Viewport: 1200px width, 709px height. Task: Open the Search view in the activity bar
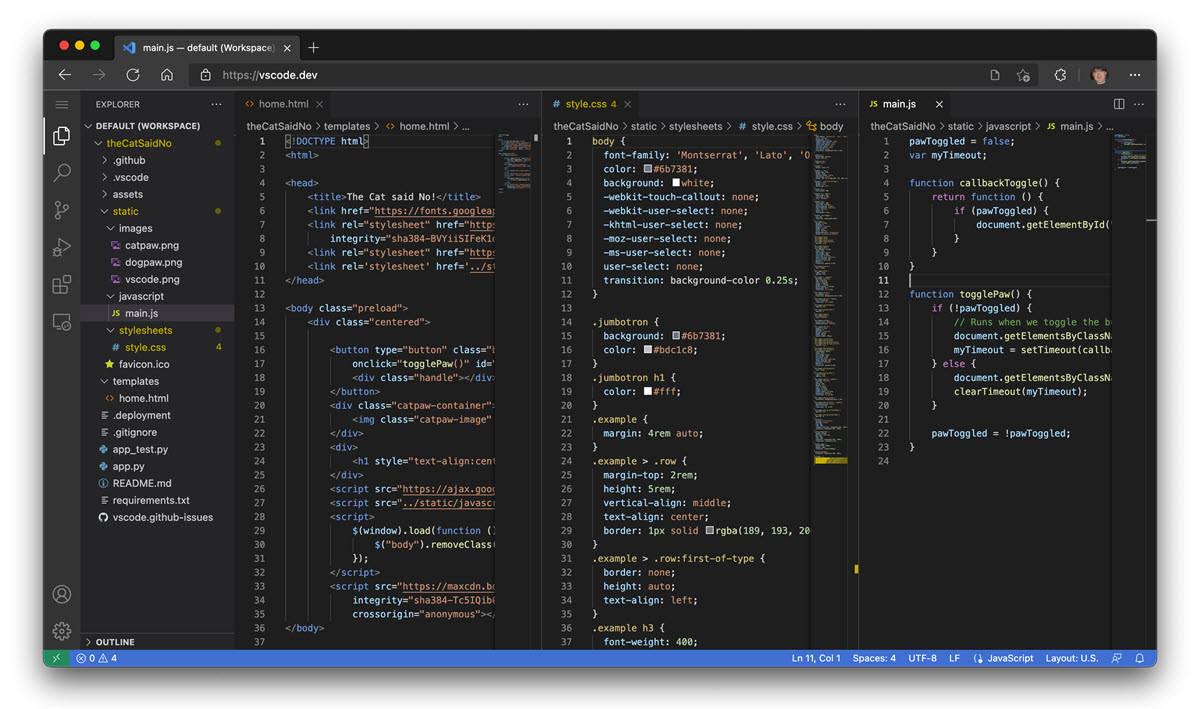click(x=62, y=172)
